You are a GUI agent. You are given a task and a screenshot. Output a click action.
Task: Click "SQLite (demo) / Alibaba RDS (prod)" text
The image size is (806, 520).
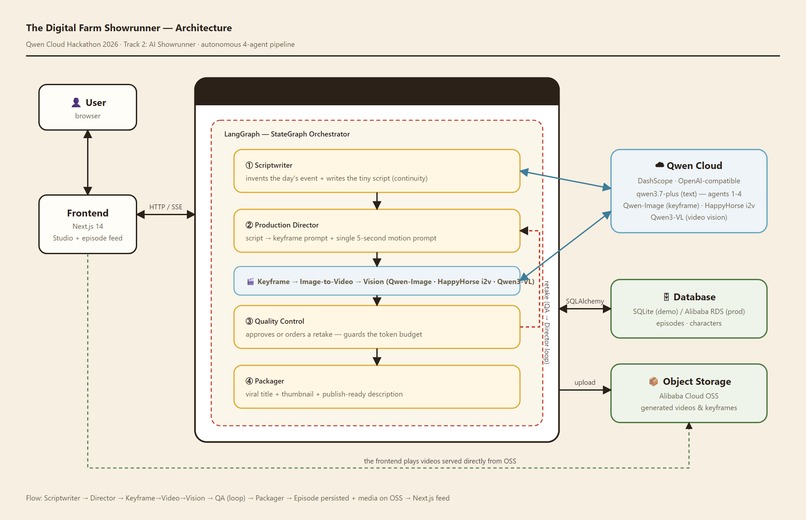(x=689, y=311)
